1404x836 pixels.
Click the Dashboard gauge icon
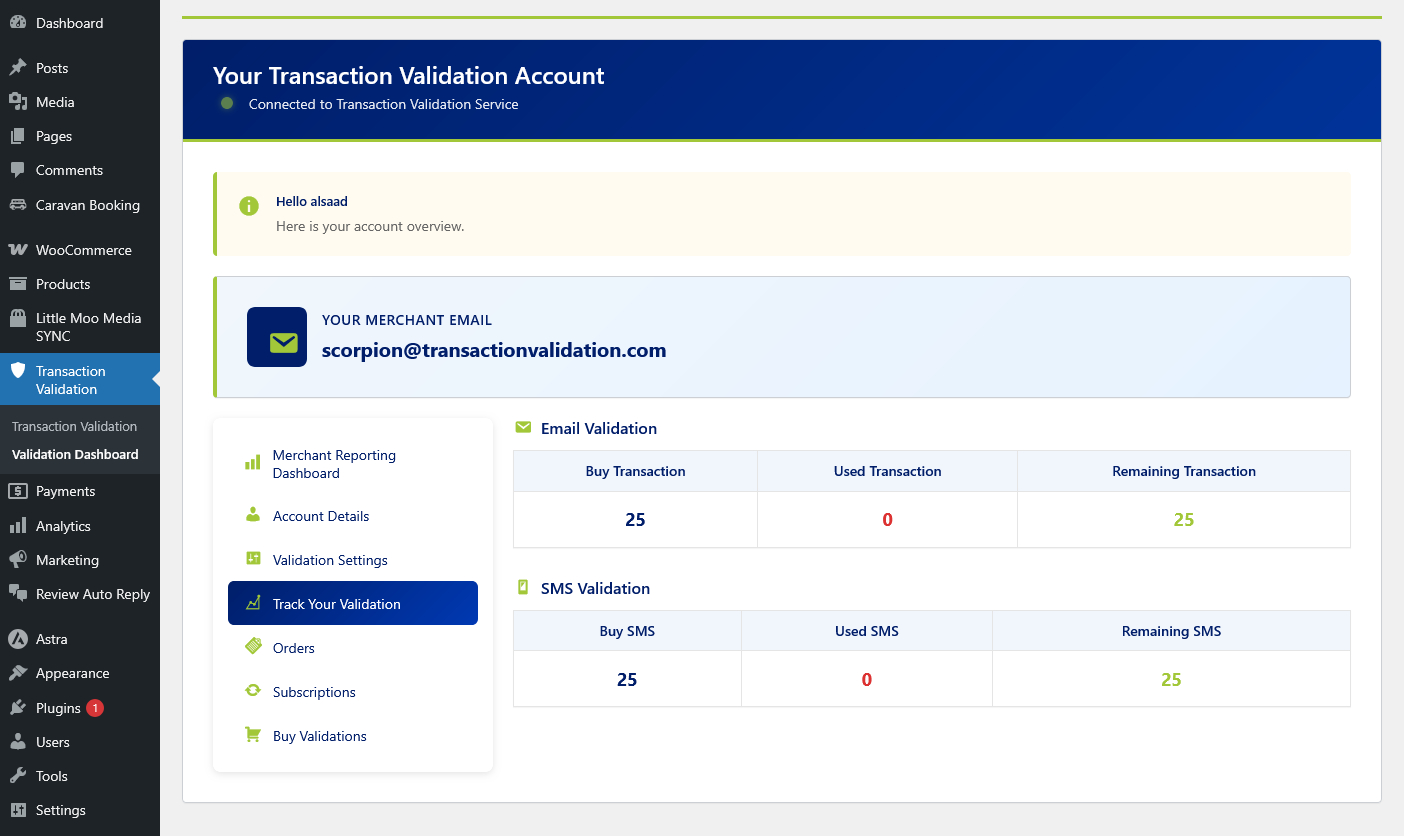pos(17,22)
